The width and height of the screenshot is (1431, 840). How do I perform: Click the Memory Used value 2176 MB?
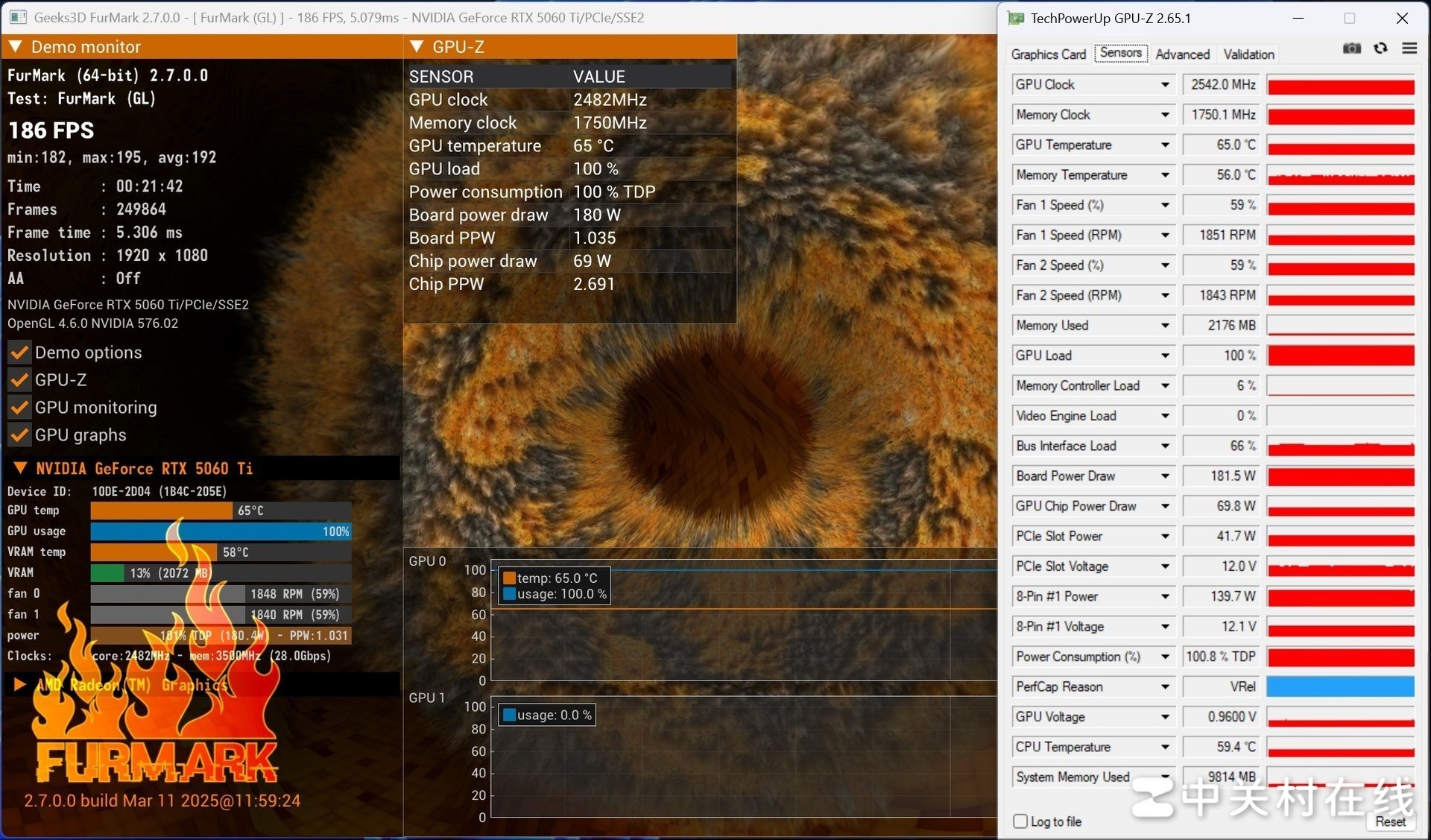pyautogui.click(x=1221, y=326)
